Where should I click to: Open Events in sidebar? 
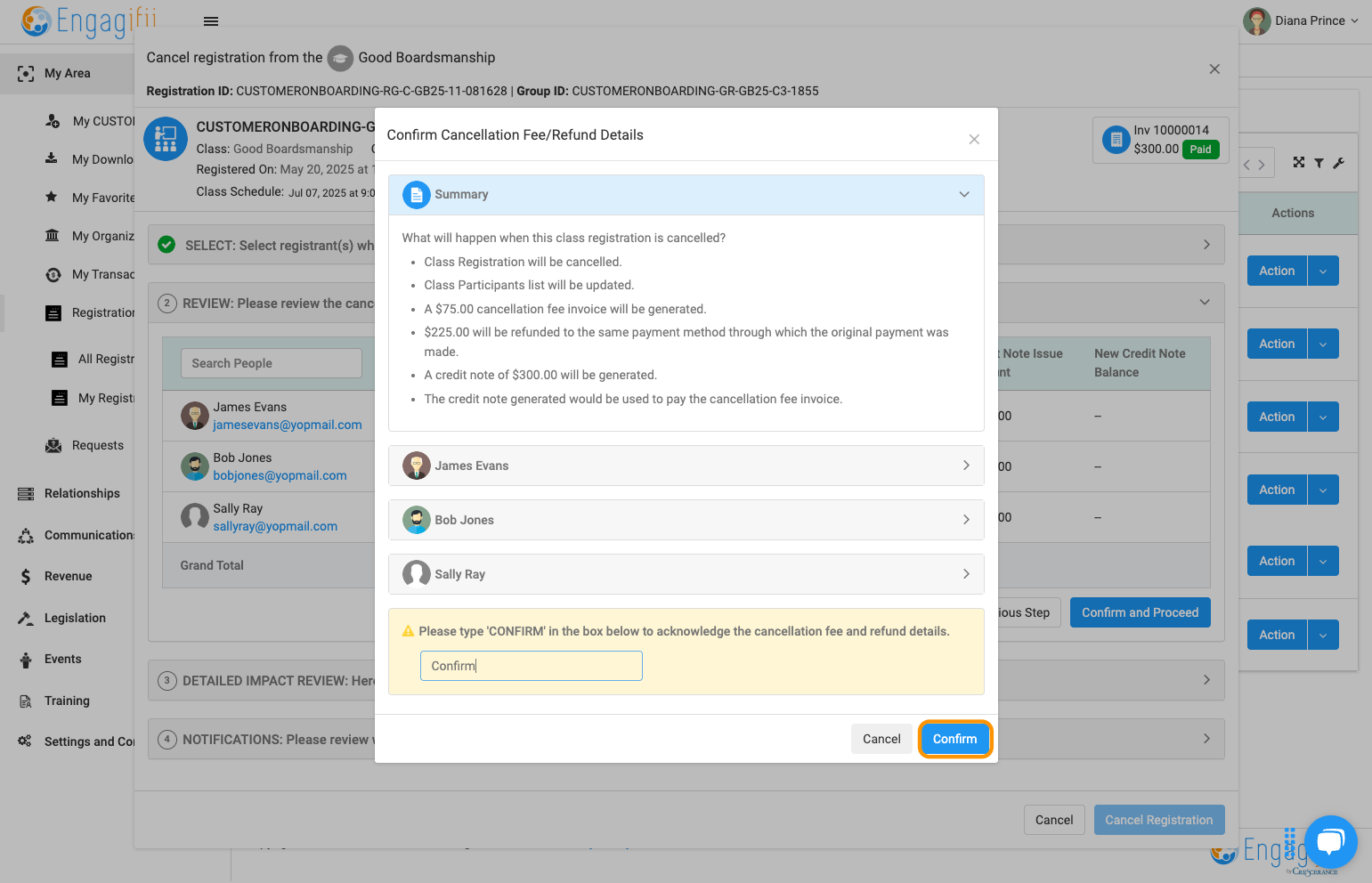tap(62, 660)
